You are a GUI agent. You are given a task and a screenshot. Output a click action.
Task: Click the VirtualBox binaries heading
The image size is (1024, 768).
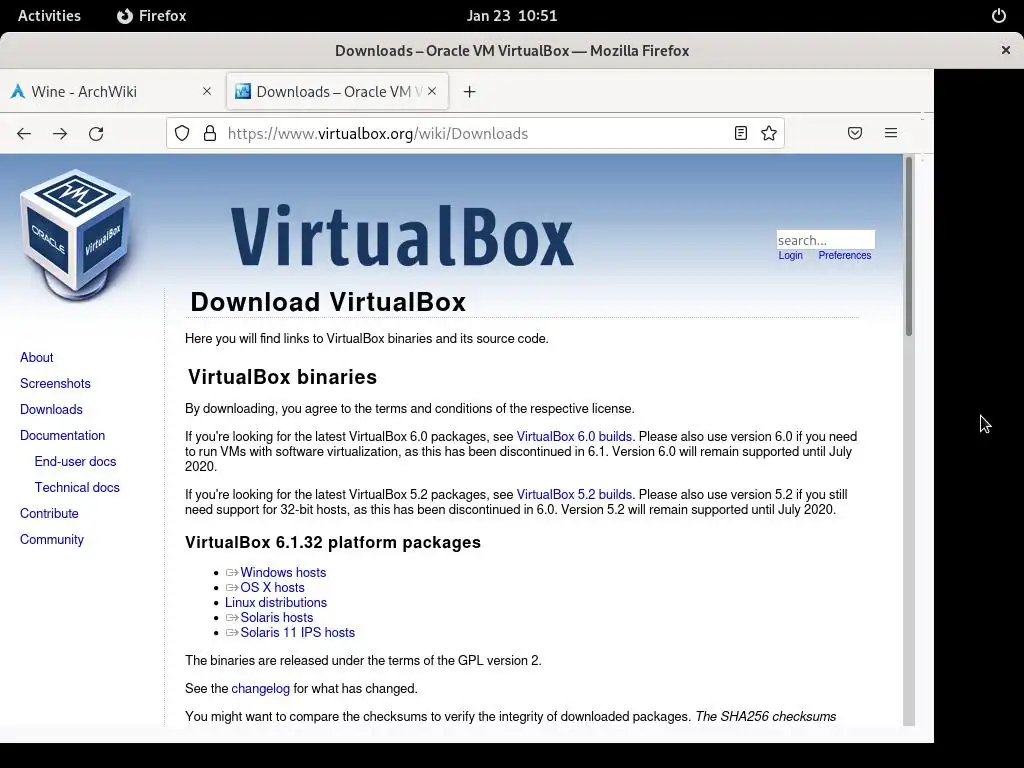pos(283,377)
